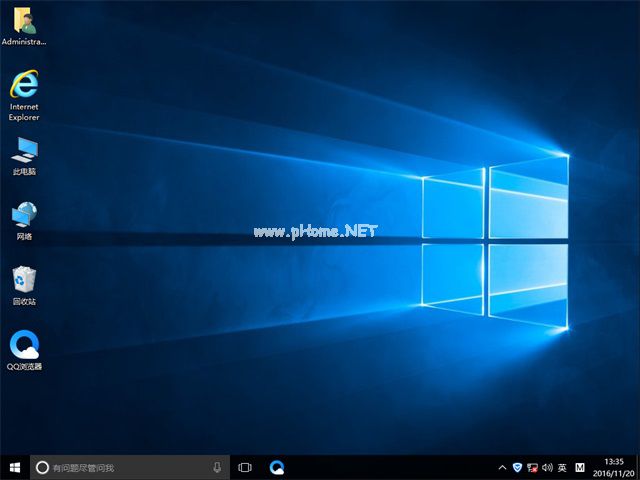640x480 pixels.
Task: Open the blue shield security tray icon
Action: point(517,467)
